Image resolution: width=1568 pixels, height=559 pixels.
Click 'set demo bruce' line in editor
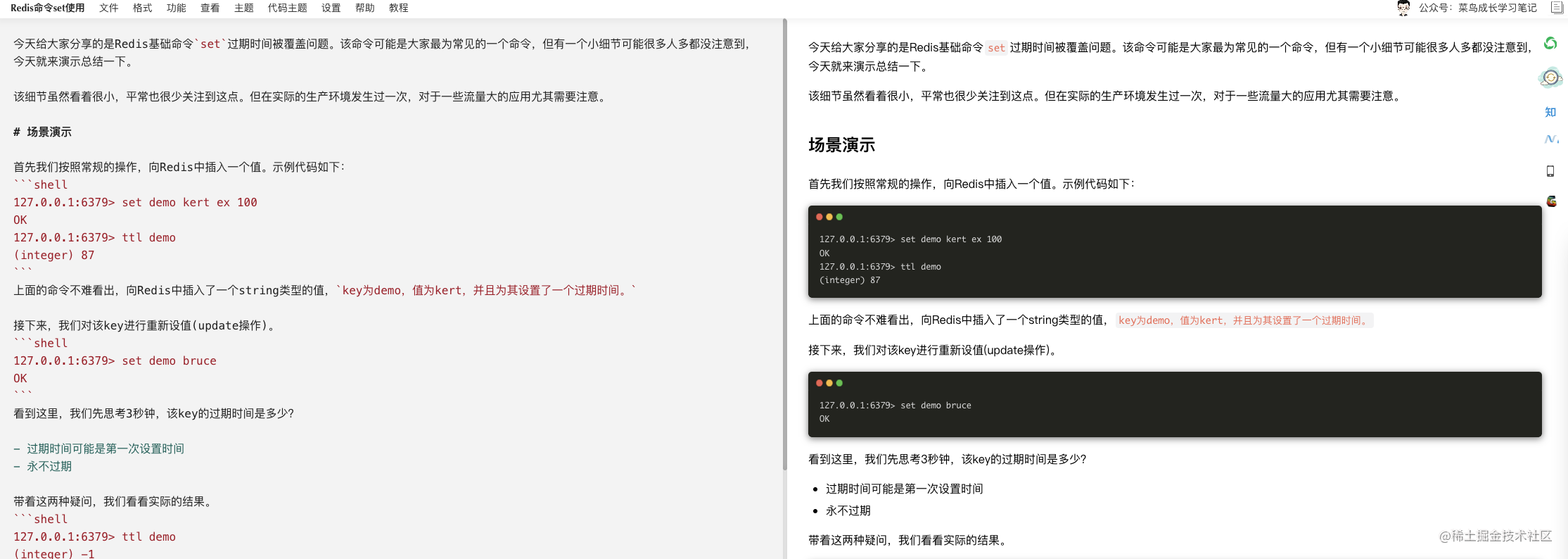click(115, 360)
